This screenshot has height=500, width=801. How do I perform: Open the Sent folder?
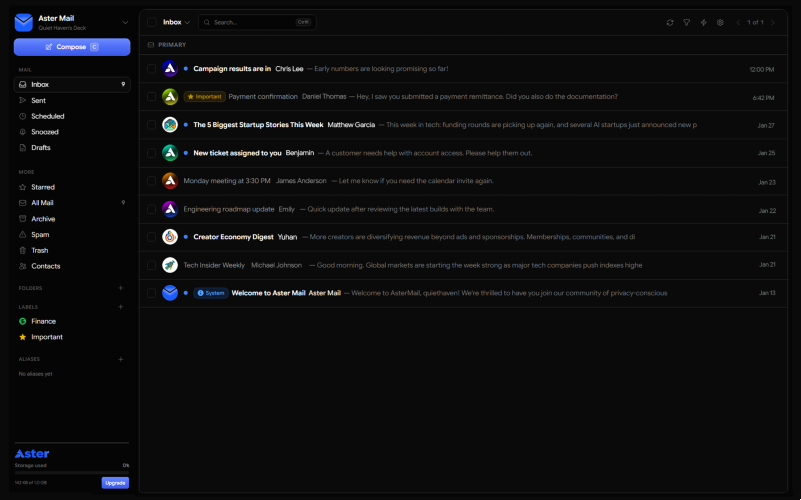coord(72,101)
